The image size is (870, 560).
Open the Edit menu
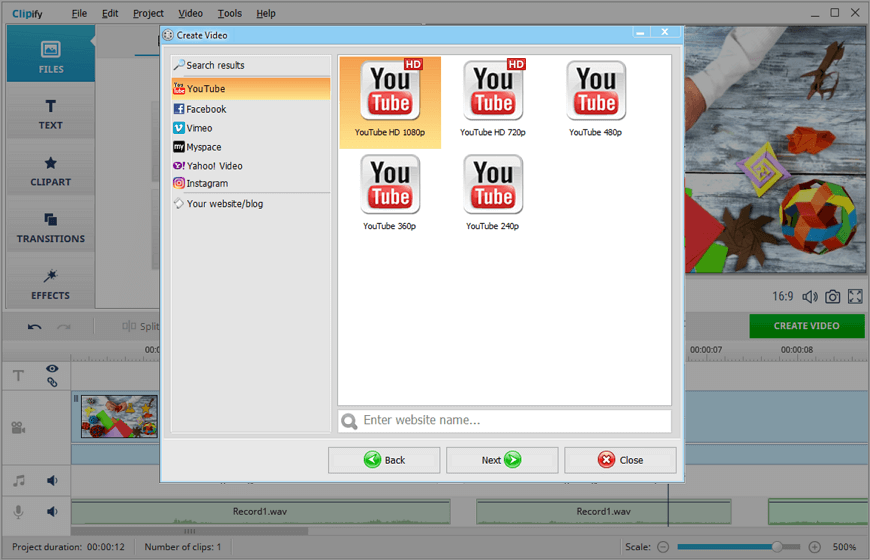point(110,13)
